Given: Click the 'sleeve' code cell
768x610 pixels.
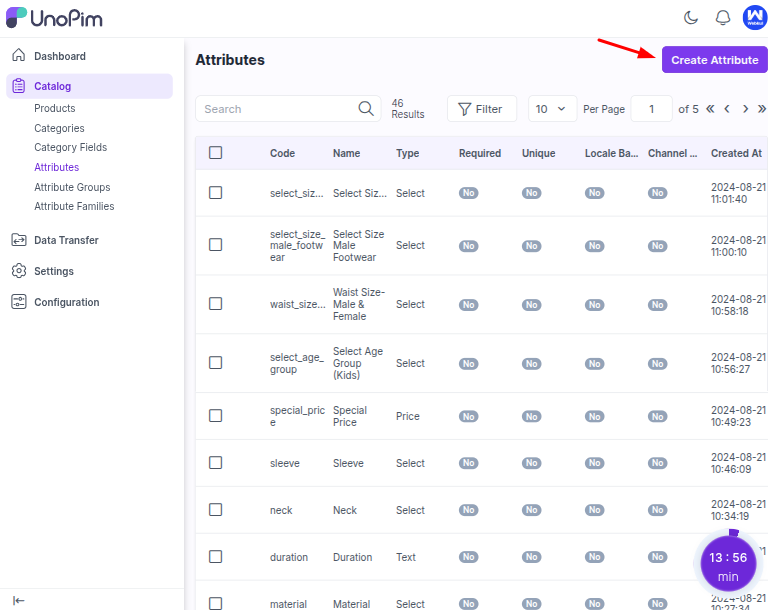Looking at the screenshot, I should coord(285,463).
